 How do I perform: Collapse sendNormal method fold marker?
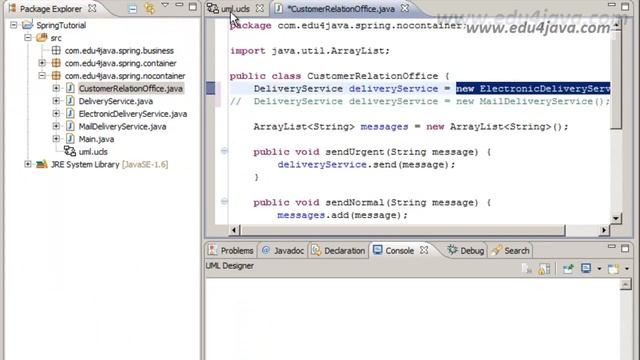(x=224, y=201)
